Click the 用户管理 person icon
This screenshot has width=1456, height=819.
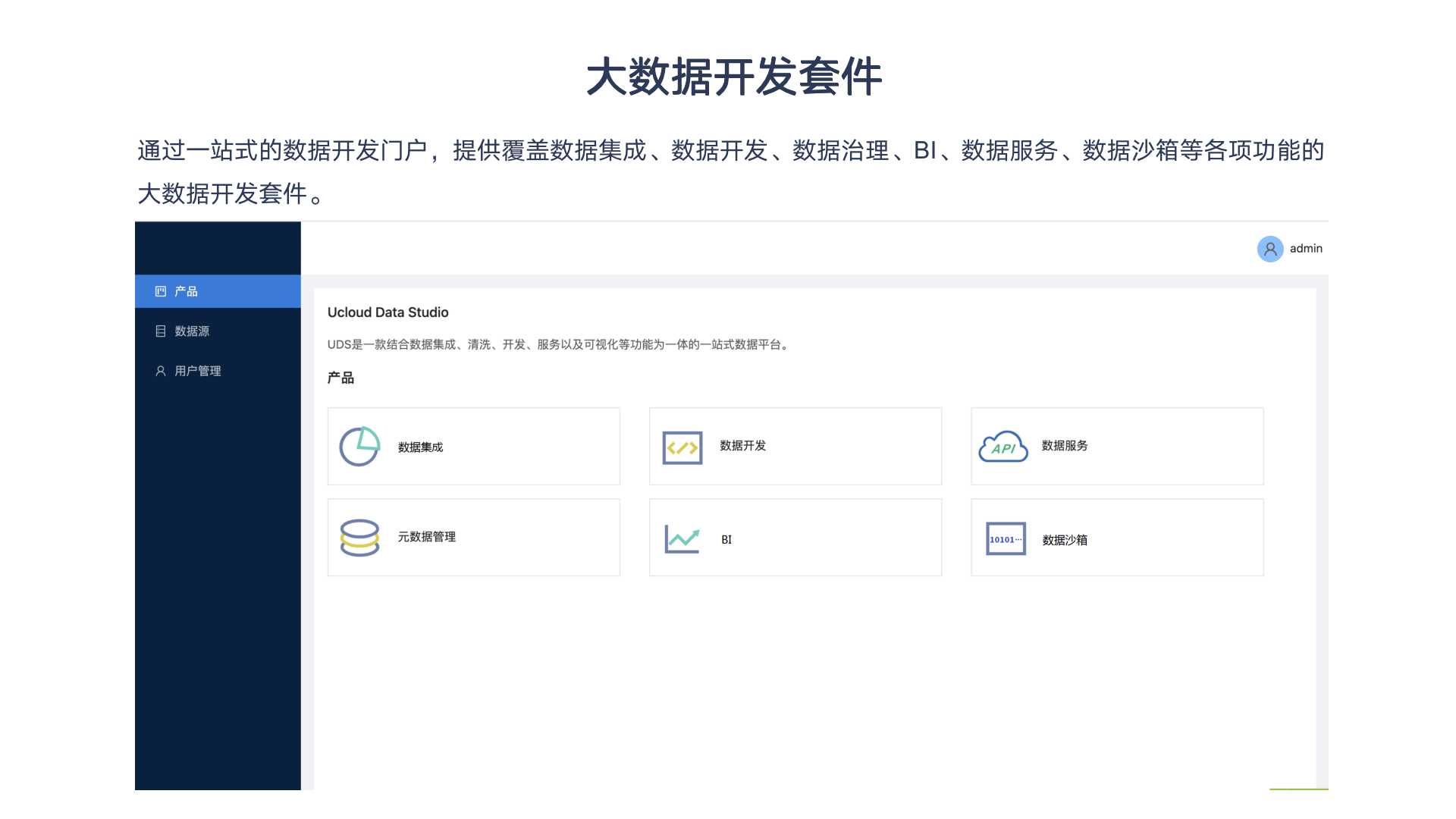click(x=160, y=371)
